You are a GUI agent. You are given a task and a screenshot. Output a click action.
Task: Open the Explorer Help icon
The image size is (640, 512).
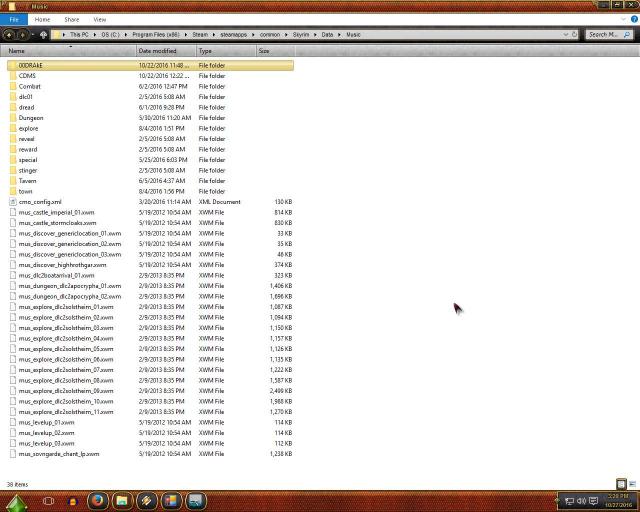[635, 19]
